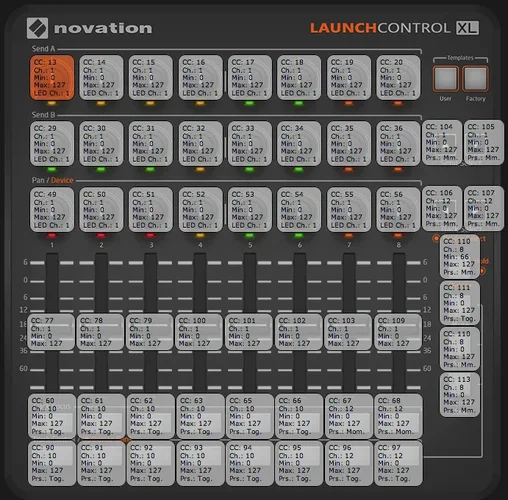Screen dimensions: 508x500
Task: Select the CC: 95 toggle button
Action: [299, 463]
